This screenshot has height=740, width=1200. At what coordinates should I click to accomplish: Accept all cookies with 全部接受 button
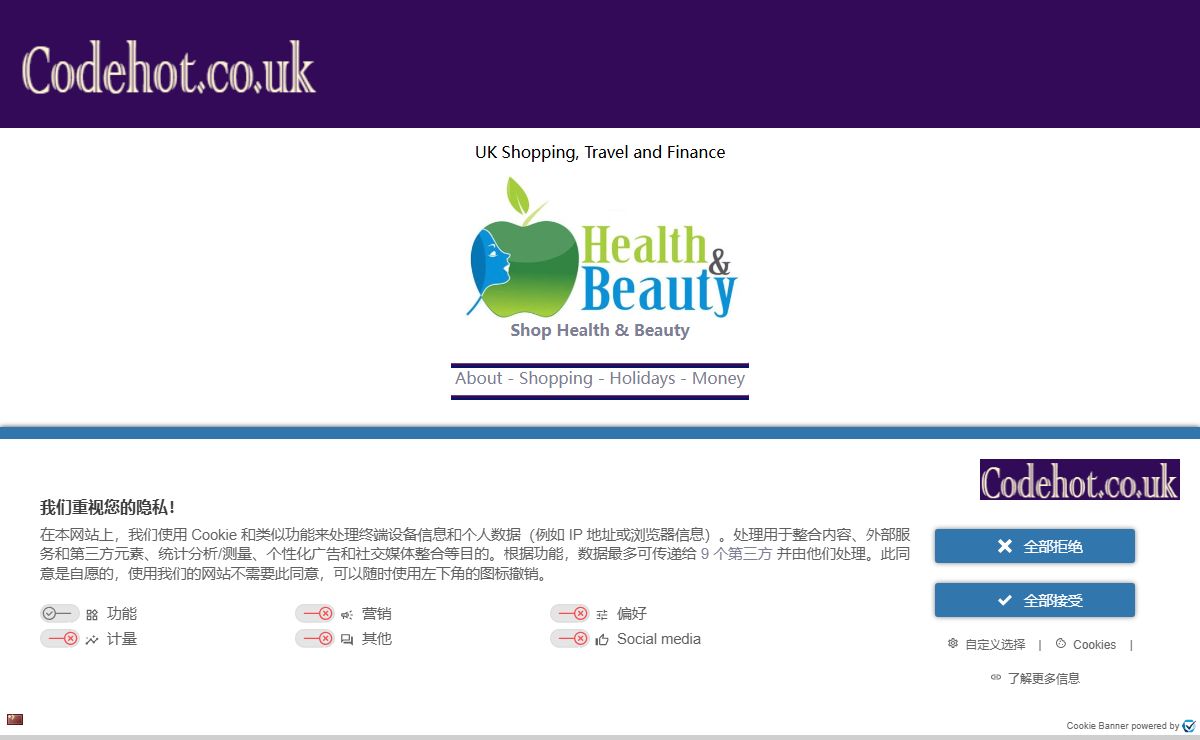[1035, 600]
